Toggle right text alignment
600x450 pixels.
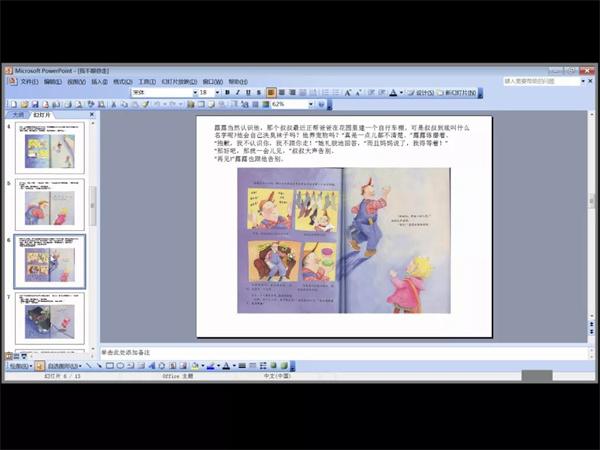point(292,93)
